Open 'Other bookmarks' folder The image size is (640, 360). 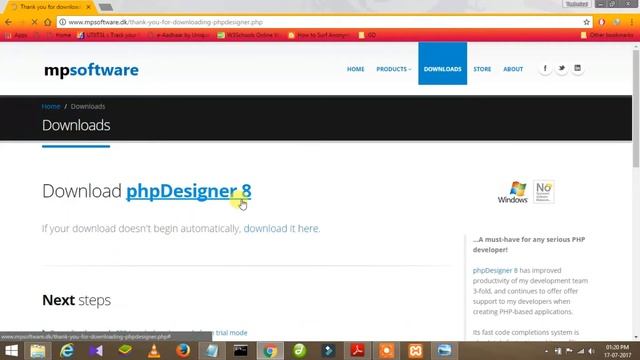coord(607,35)
